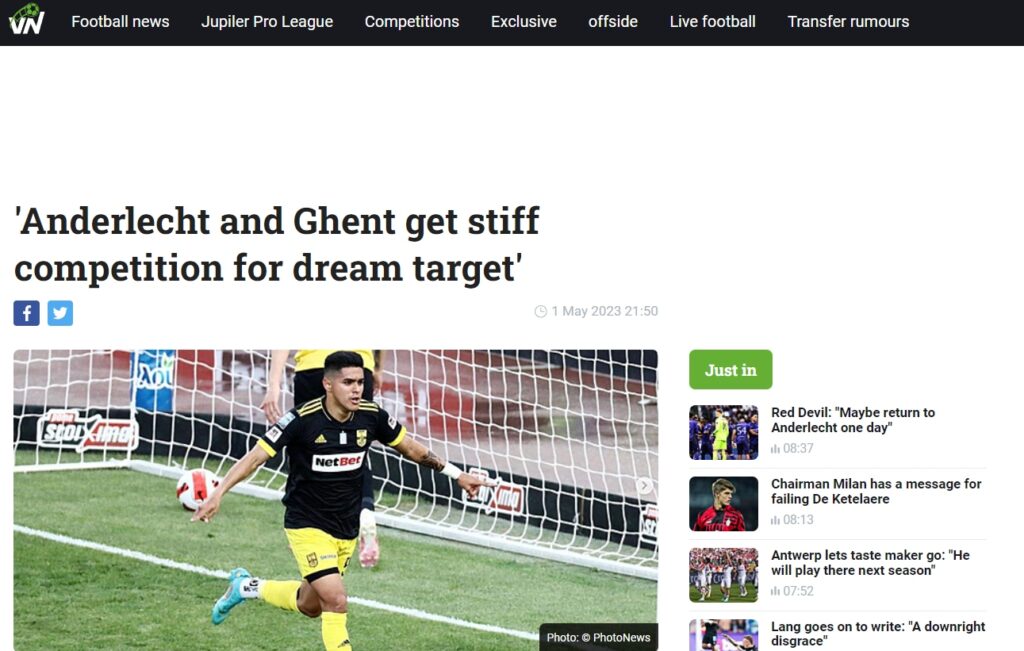Click the clock icon beside article date

(541, 311)
